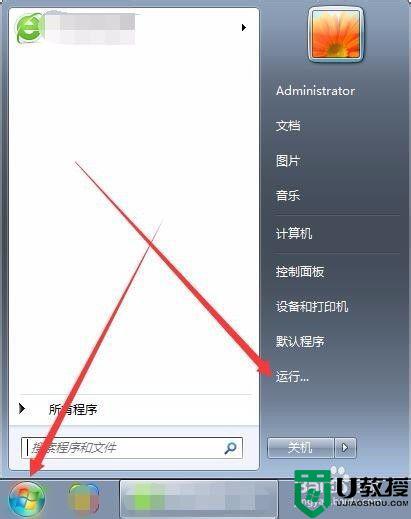The image size is (411, 519).
Task: Select 默认程序 menu entry
Action: pos(300,341)
